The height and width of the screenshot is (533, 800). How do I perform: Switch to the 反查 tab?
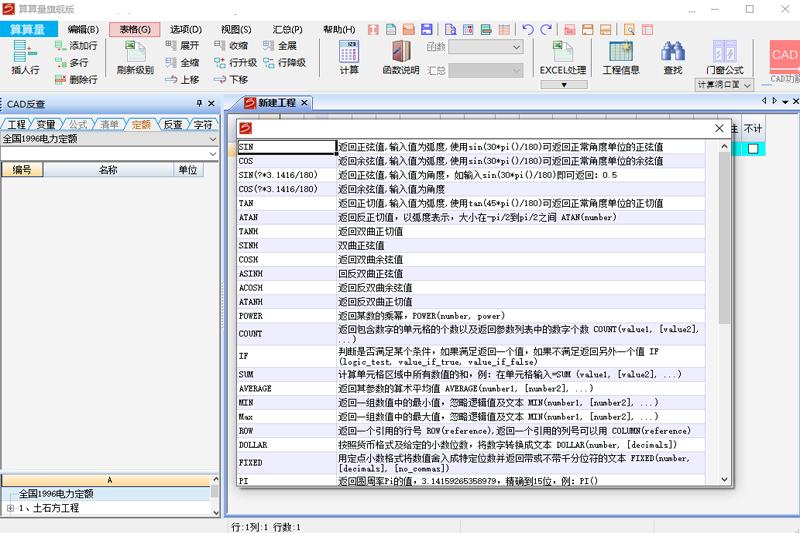click(x=173, y=125)
